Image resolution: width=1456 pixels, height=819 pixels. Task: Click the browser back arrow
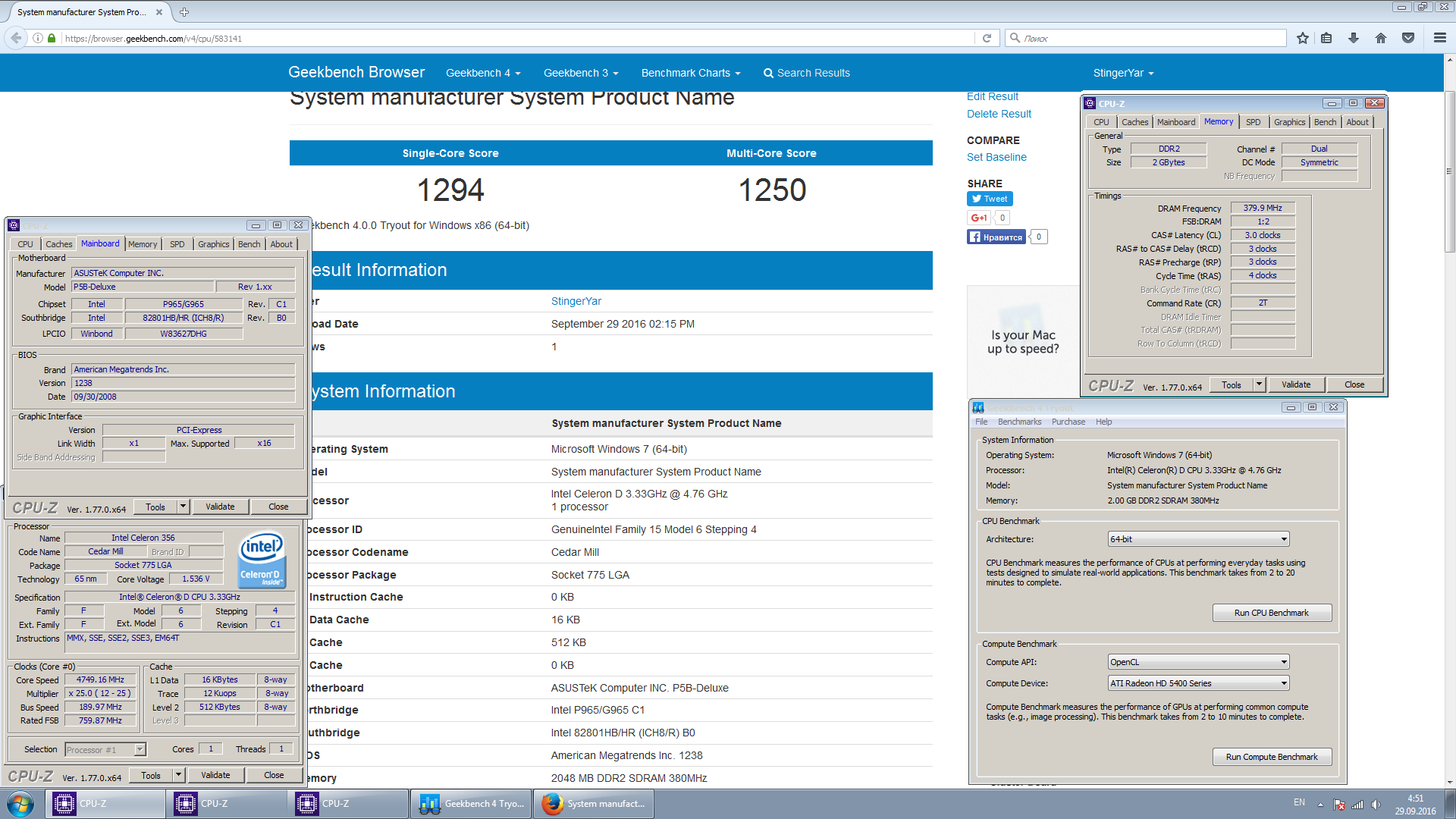(x=16, y=38)
